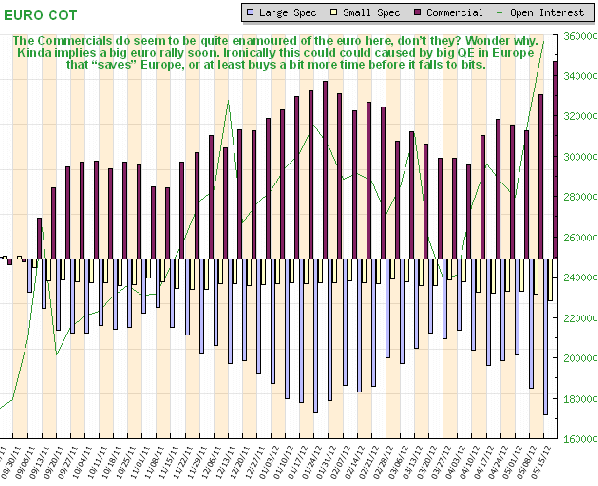Click the 05/15/12 date axis label

point(542,462)
